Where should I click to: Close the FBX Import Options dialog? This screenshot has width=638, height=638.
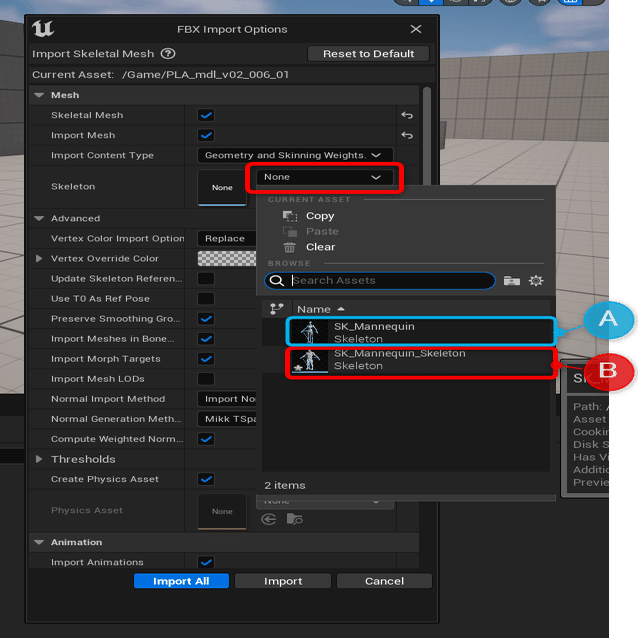(x=416, y=29)
